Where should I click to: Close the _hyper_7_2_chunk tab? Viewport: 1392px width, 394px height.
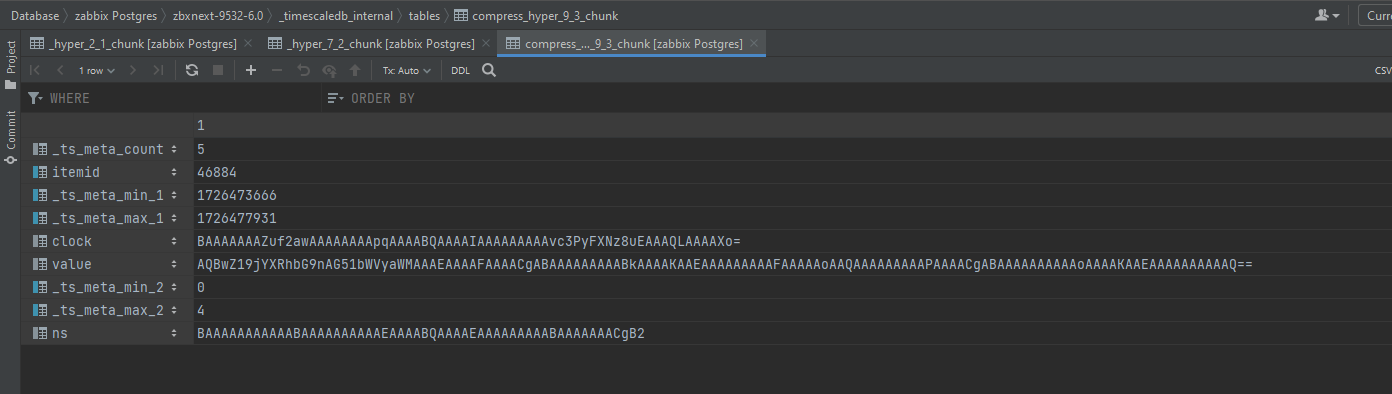[x=487, y=44]
